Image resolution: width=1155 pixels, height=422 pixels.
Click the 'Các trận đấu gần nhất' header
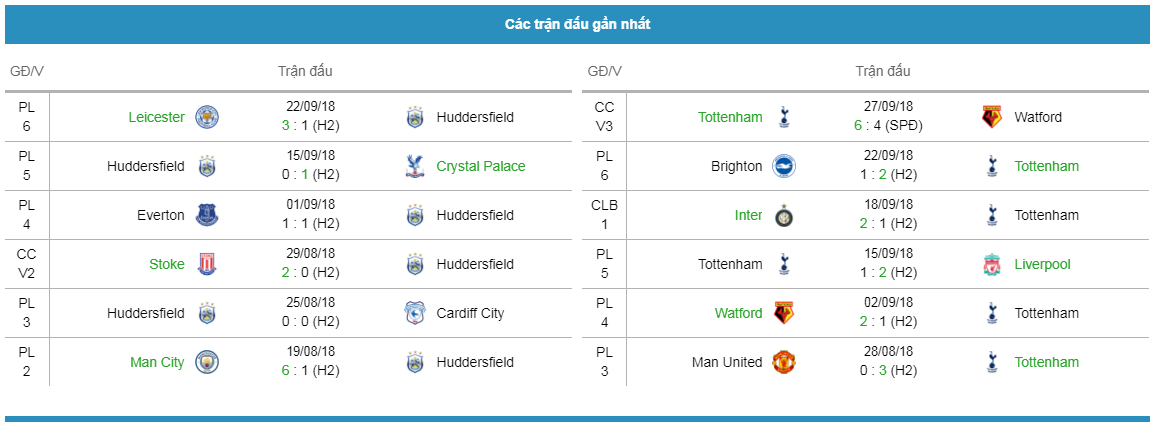[578, 24]
